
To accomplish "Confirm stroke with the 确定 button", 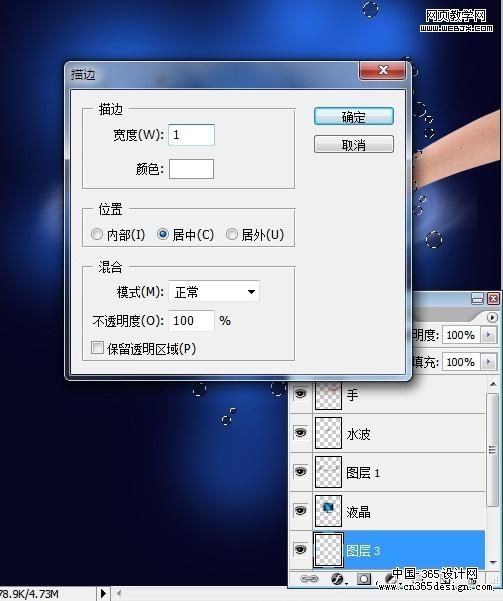I will coord(353,117).
